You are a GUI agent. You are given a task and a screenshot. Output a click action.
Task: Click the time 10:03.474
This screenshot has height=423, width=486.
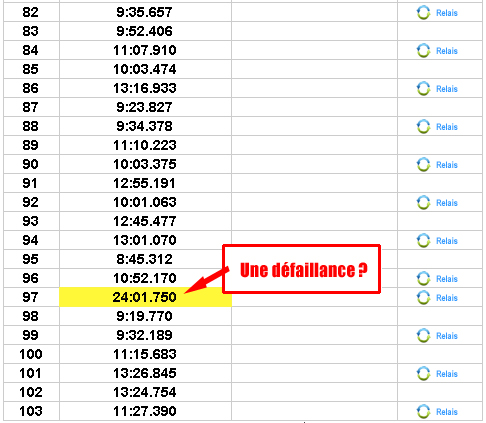(x=144, y=69)
